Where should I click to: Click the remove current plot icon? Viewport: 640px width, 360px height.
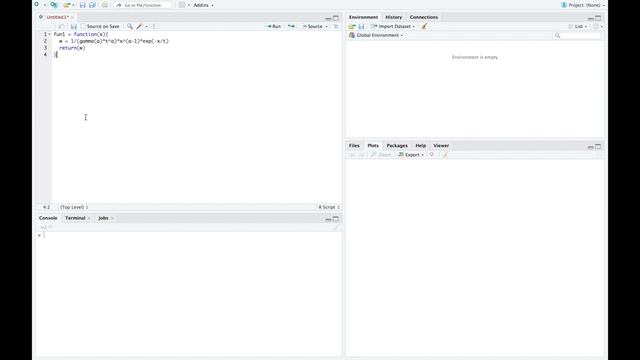431,155
